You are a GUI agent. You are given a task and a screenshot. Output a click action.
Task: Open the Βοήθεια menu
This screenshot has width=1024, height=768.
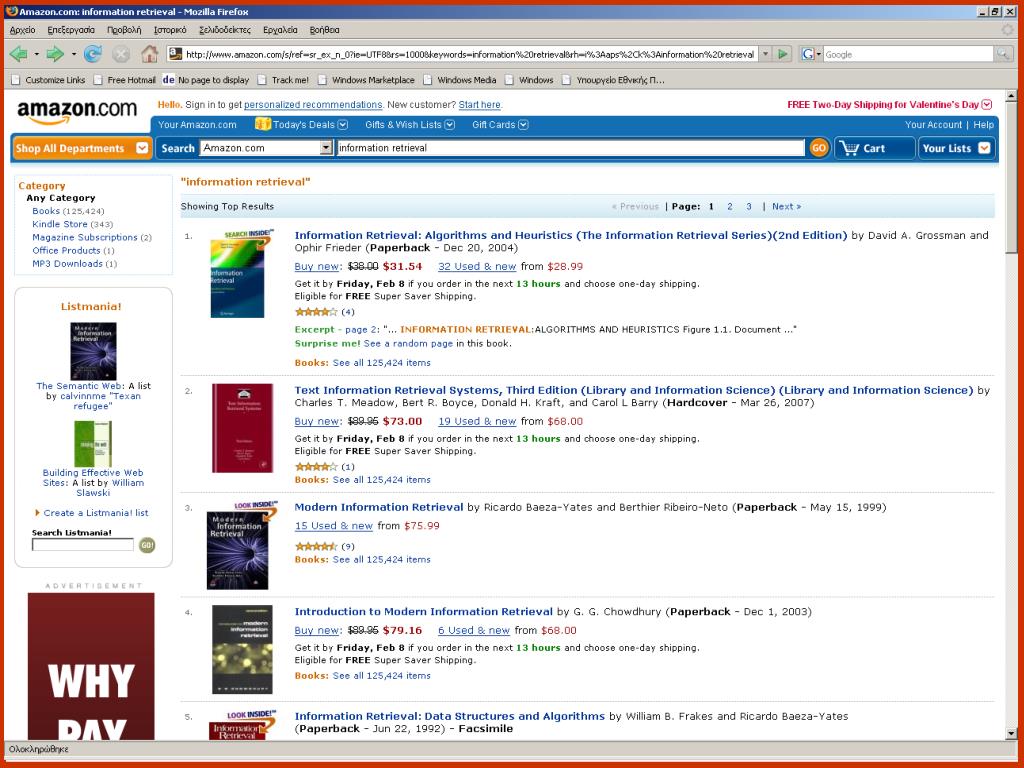coord(325,30)
